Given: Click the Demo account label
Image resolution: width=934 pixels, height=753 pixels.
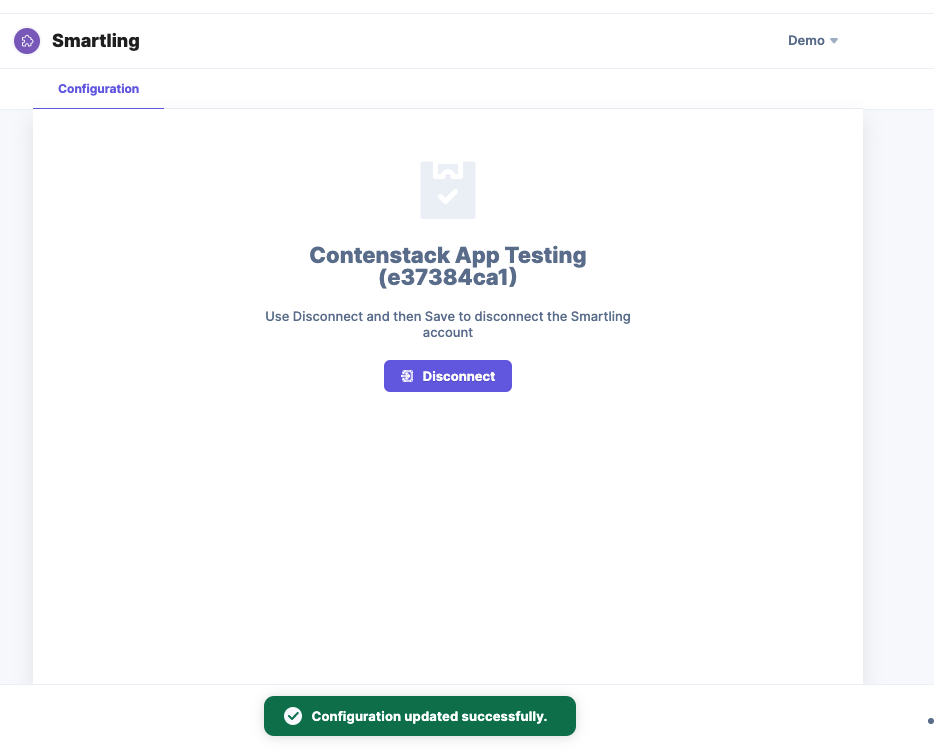Looking at the screenshot, I should pyautogui.click(x=805, y=41).
